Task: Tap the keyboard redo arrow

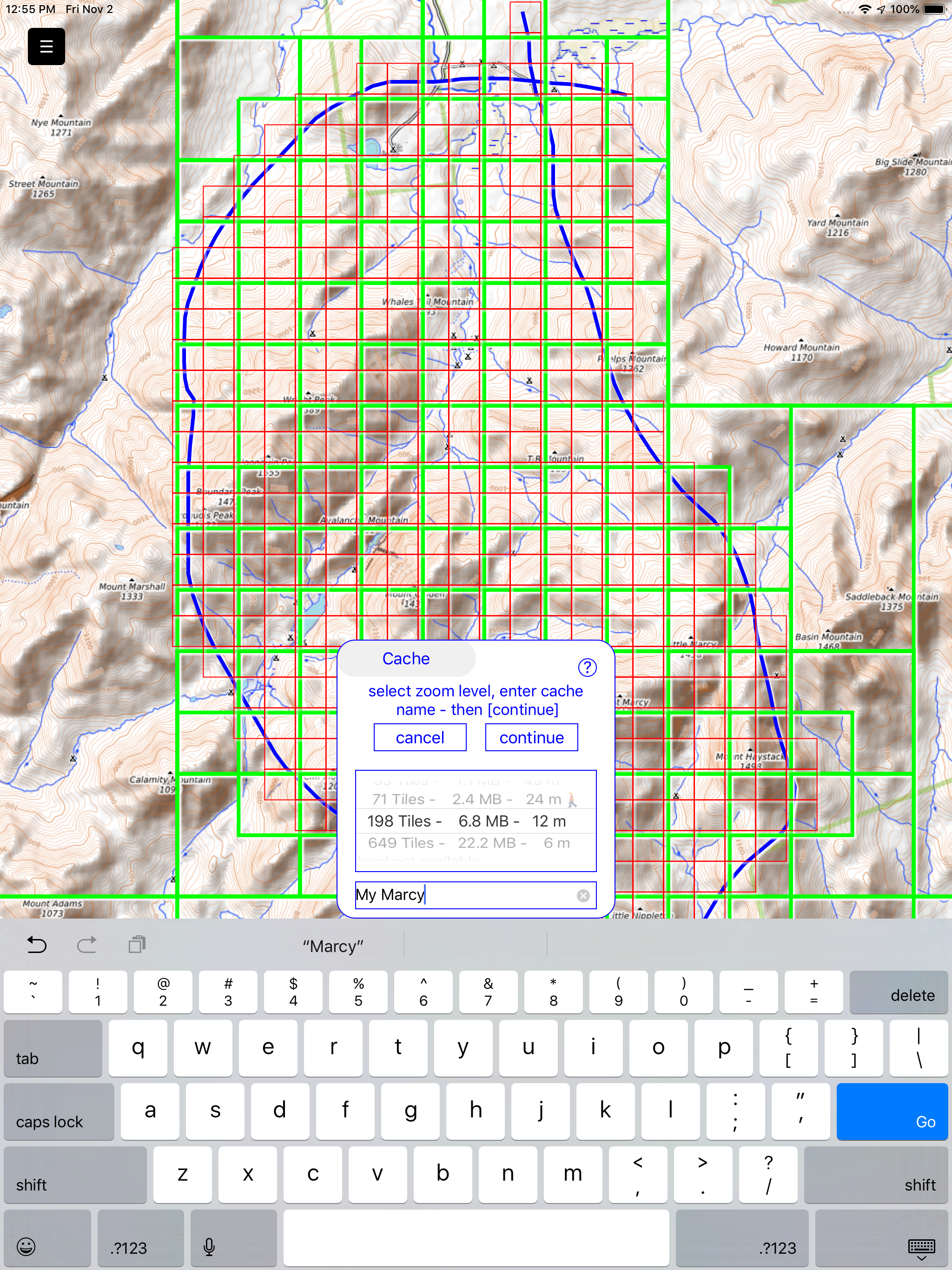Action: [87, 945]
